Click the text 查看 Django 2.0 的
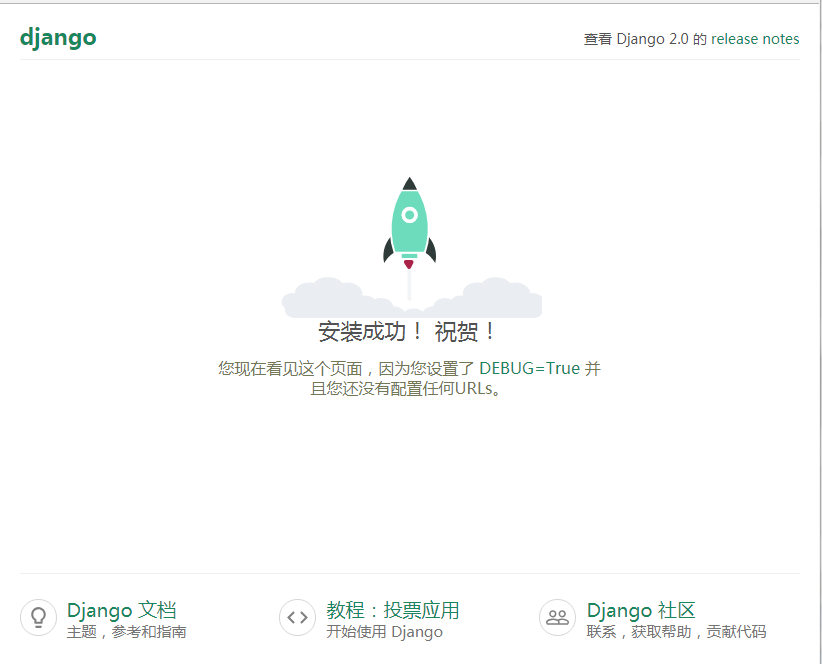Viewport: 822px width, 664px height. coord(645,39)
